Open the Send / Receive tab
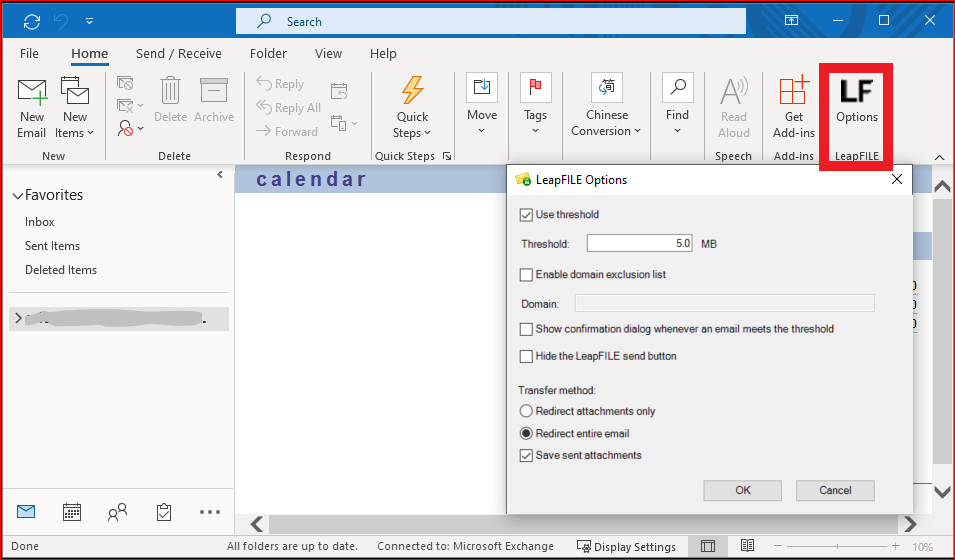955x560 pixels. click(179, 54)
